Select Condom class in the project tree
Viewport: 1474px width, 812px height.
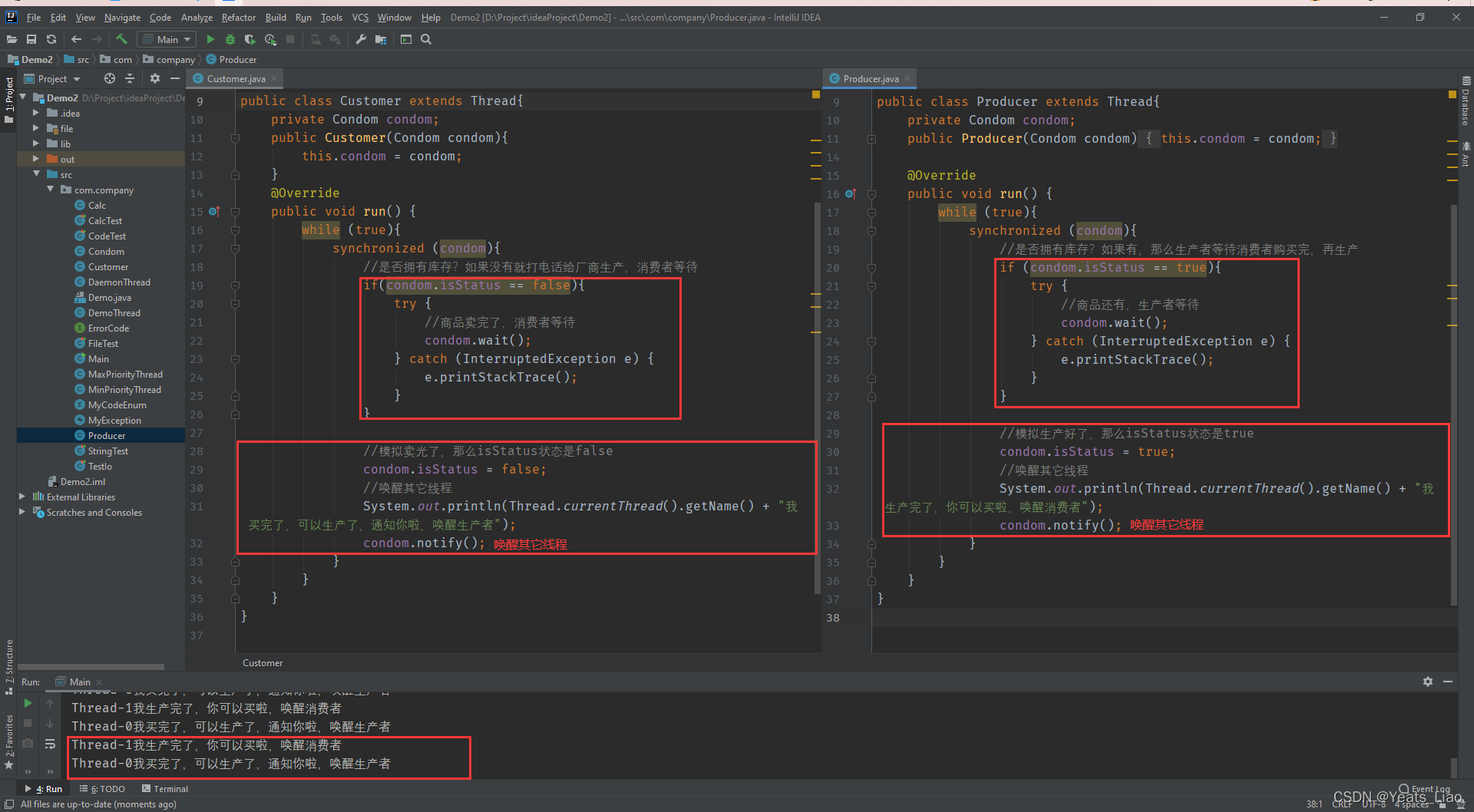[x=106, y=251]
